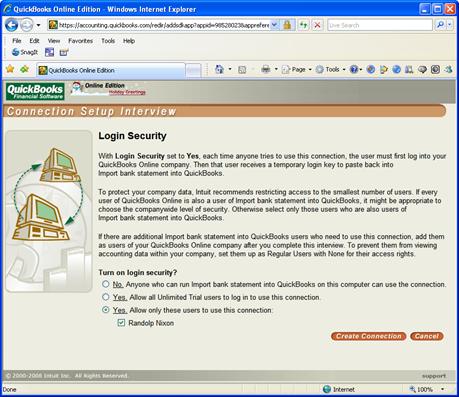Click the Internet zone globe in status bar

327,389
